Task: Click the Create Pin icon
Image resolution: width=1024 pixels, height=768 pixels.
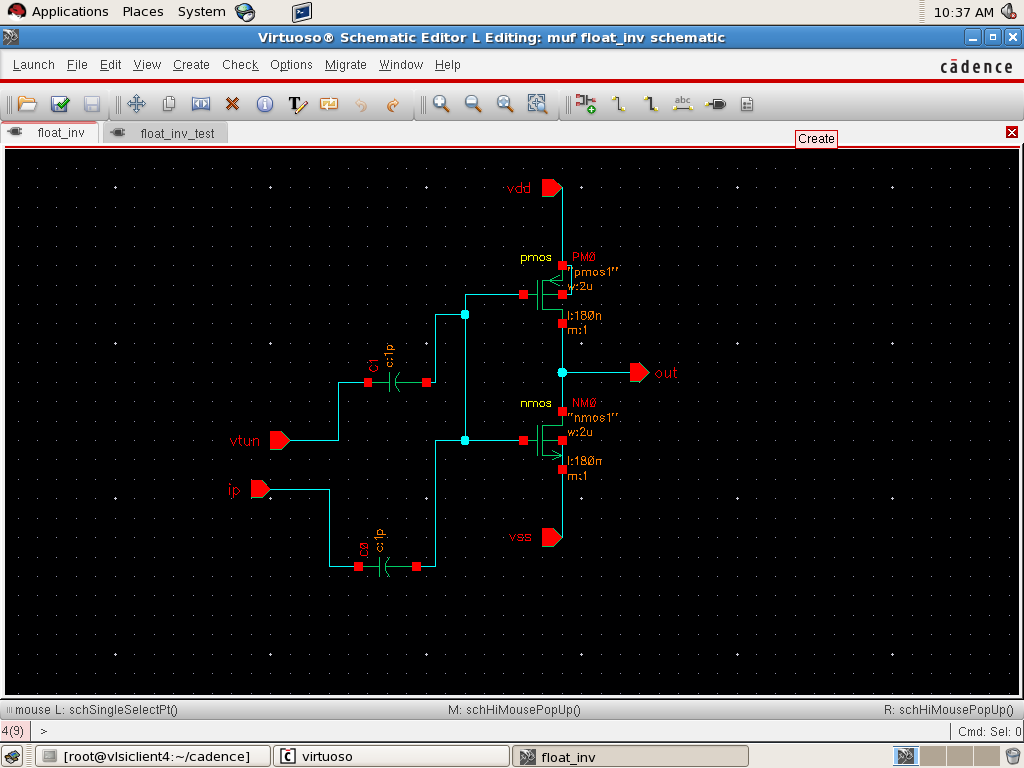Action: tap(715, 104)
